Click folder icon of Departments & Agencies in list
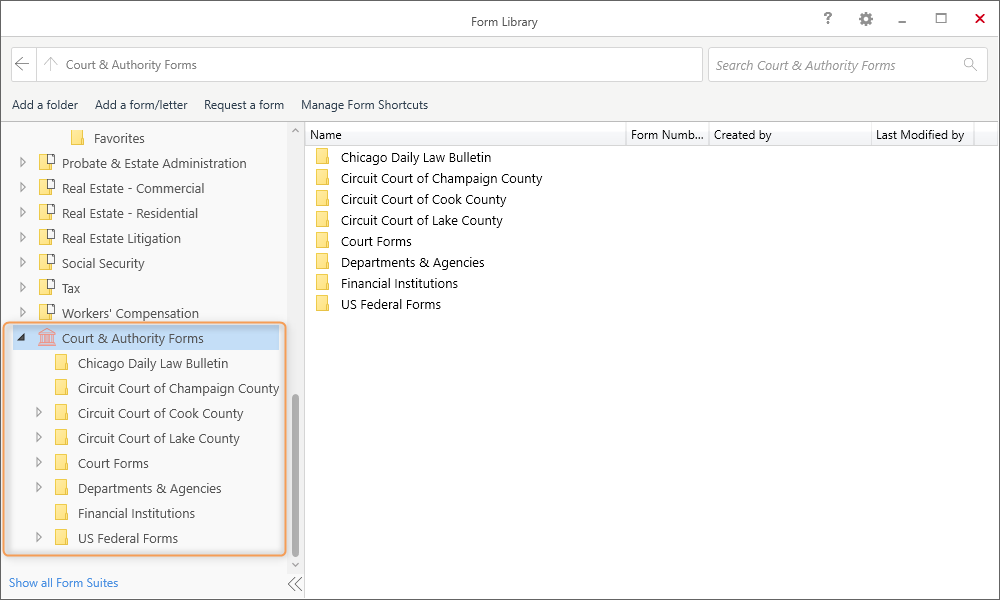 coord(323,262)
